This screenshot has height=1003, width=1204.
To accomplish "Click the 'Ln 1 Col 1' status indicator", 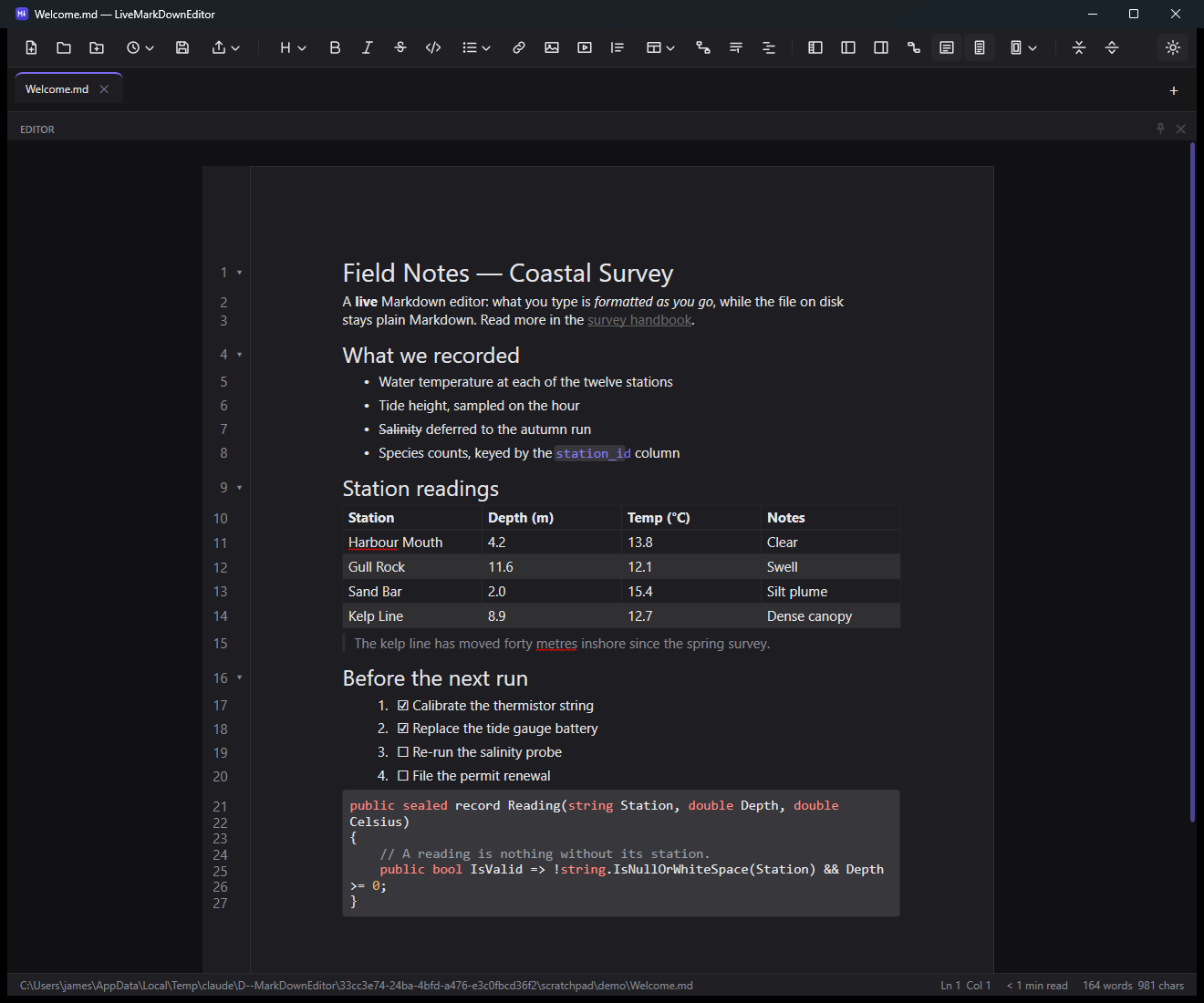I will pos(965,986).
